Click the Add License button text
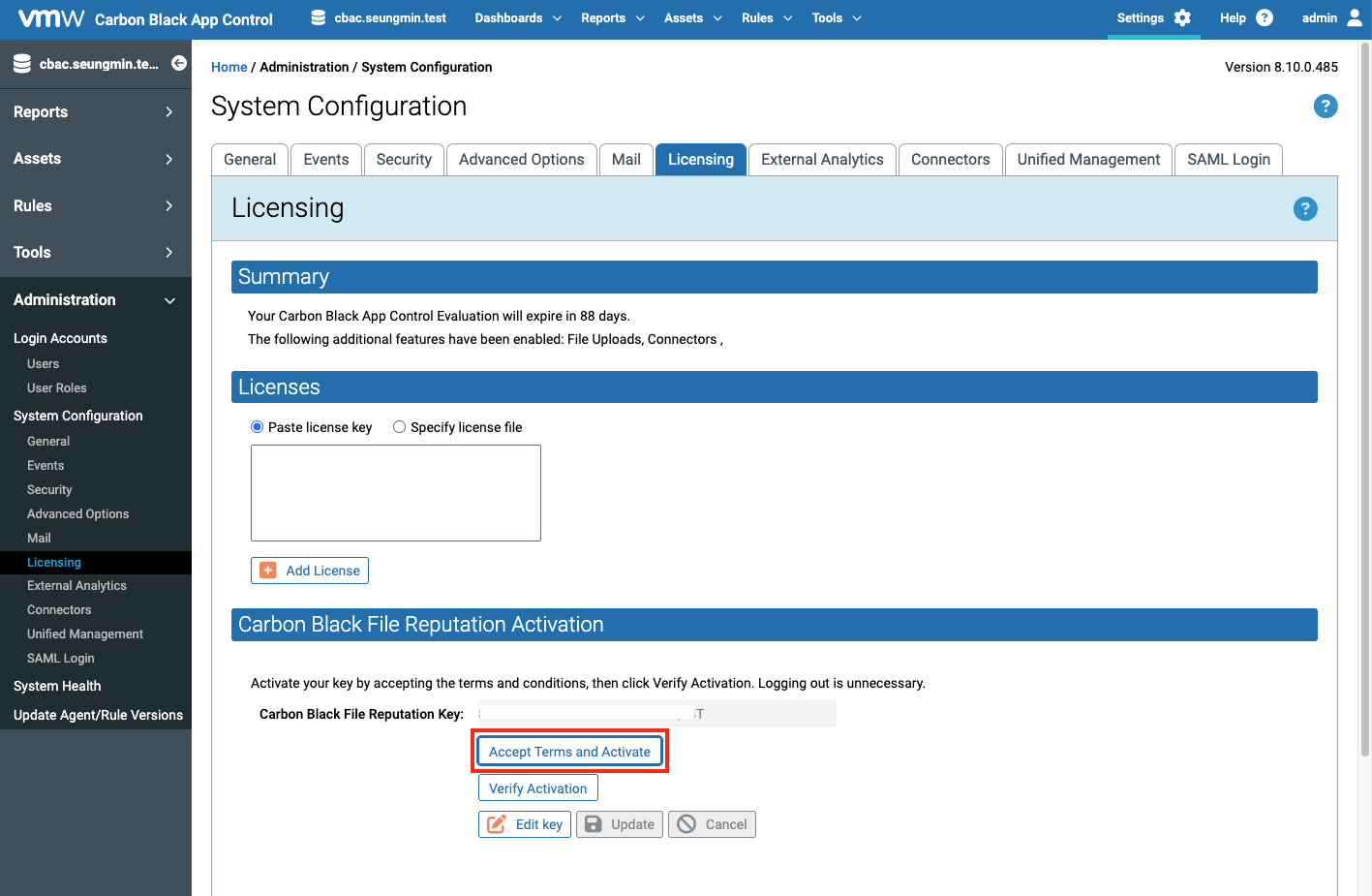This screenshot has height=896, width=1372. point(322,571)
